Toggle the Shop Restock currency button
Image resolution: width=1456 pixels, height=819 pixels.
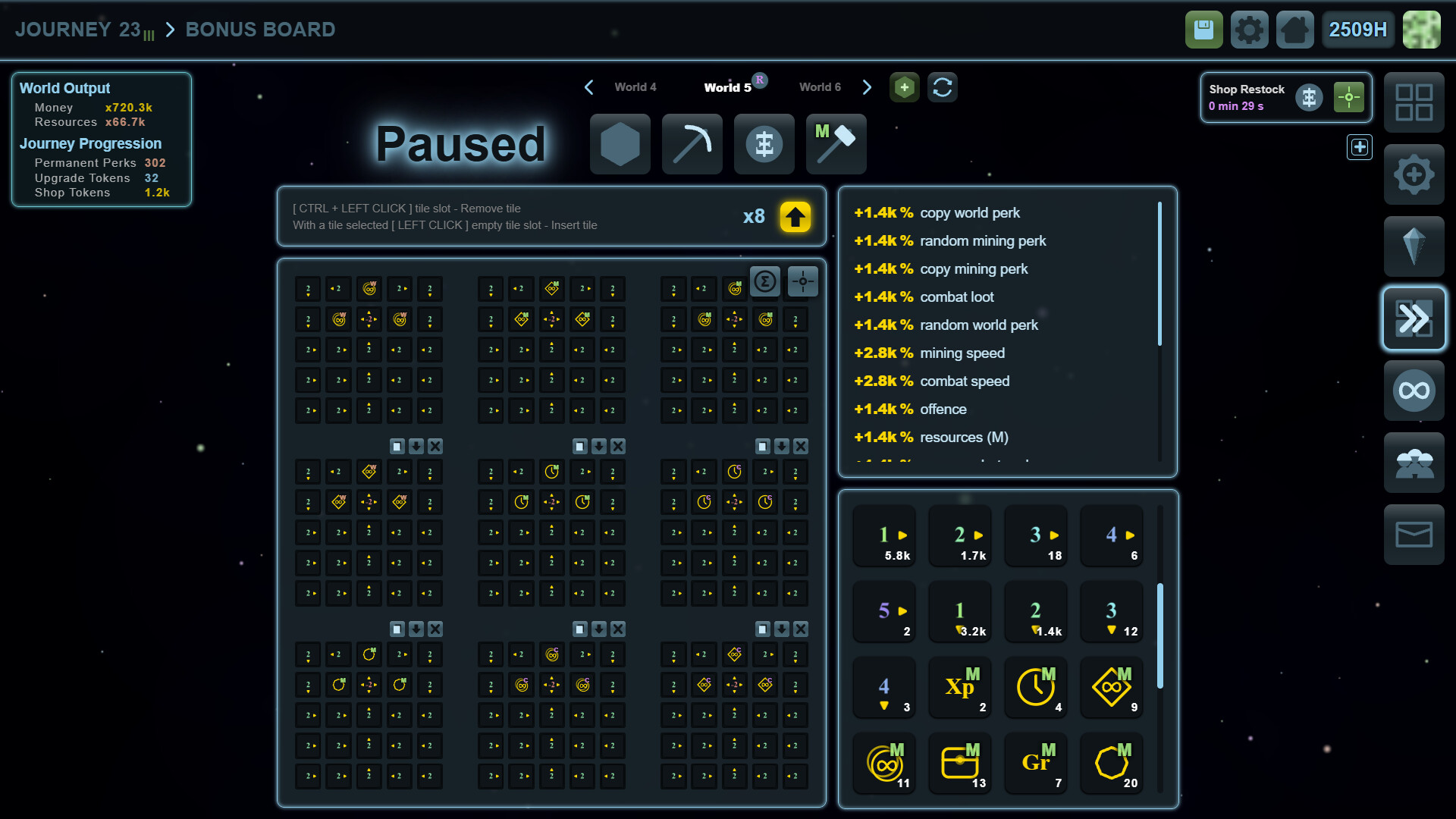1309,97
